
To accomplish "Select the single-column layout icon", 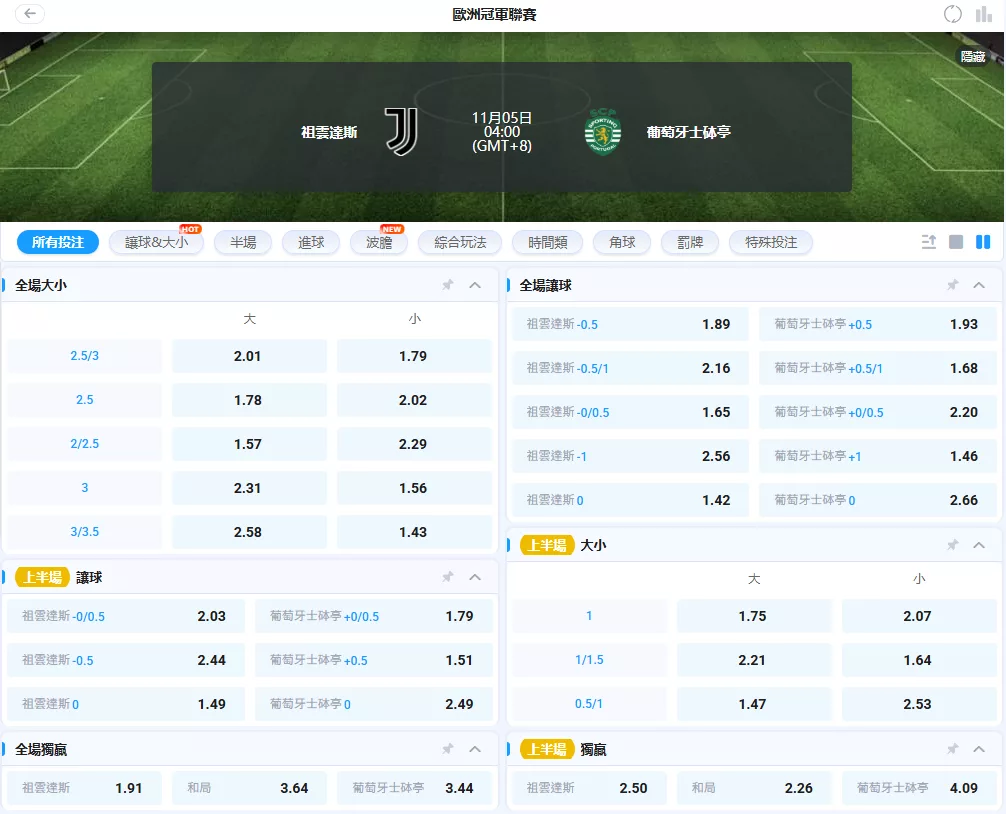I will [958, 241].
